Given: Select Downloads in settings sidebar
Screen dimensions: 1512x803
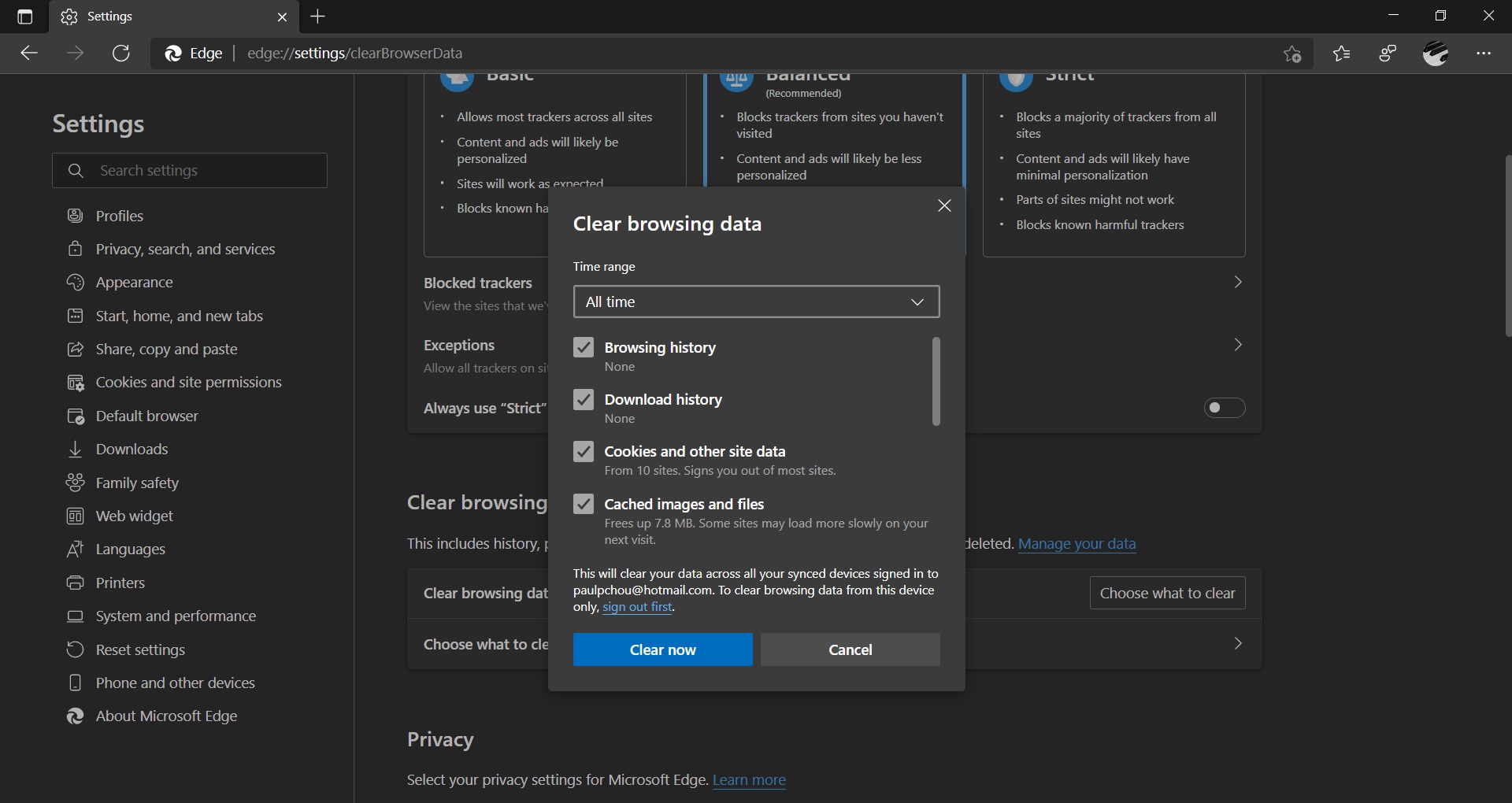Looking at the screenshot, I should pyautogui.click(x=134, y=450).
